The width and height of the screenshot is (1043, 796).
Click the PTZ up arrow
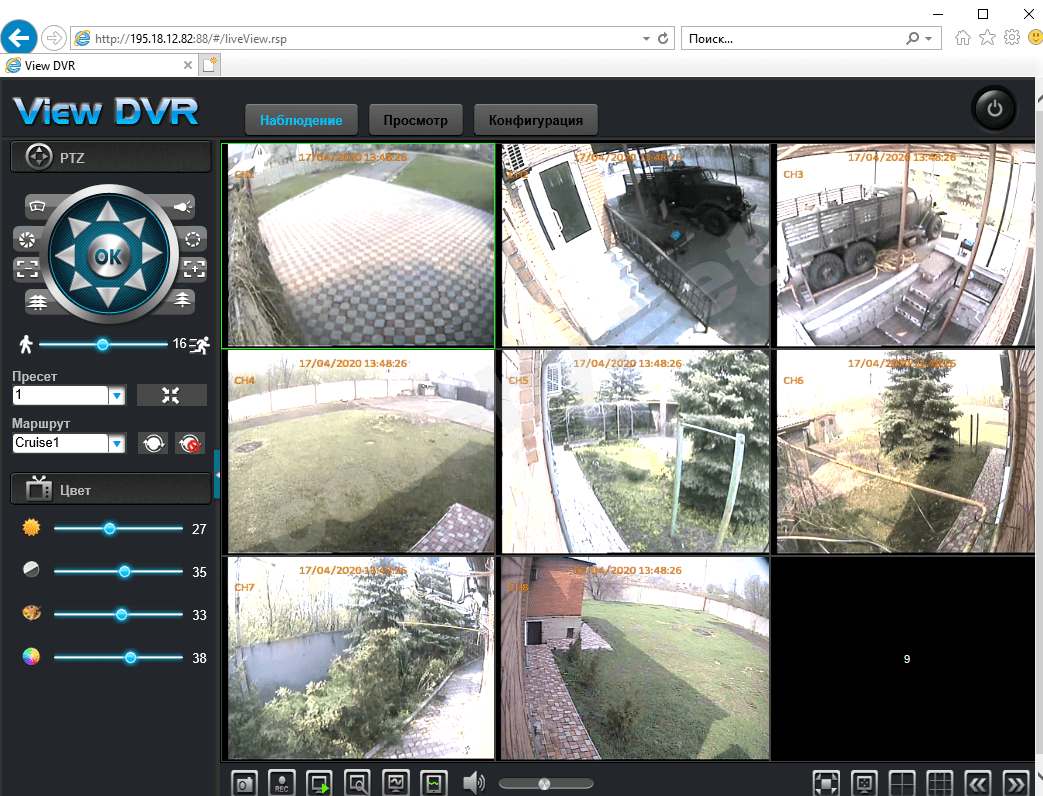(x=109, y=213)
